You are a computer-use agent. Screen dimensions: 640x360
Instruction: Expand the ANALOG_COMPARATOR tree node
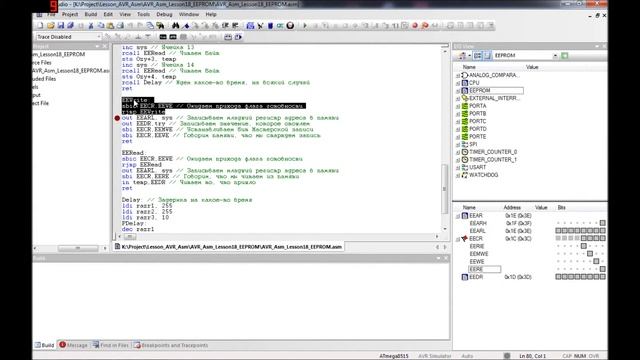(x=458, y=76)
